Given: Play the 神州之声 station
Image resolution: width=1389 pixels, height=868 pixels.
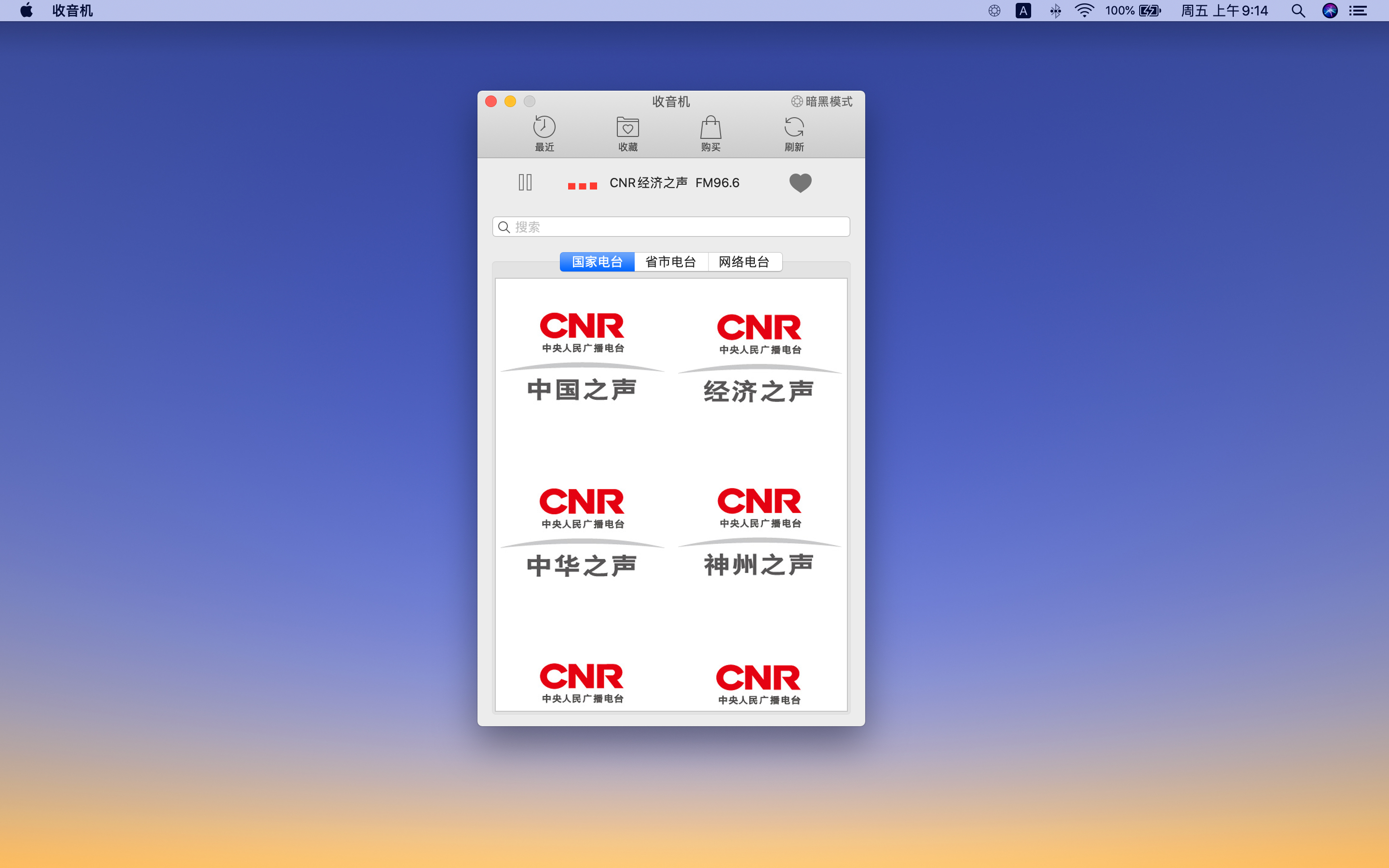Looking at the screenshot, I should coord(759,532).
